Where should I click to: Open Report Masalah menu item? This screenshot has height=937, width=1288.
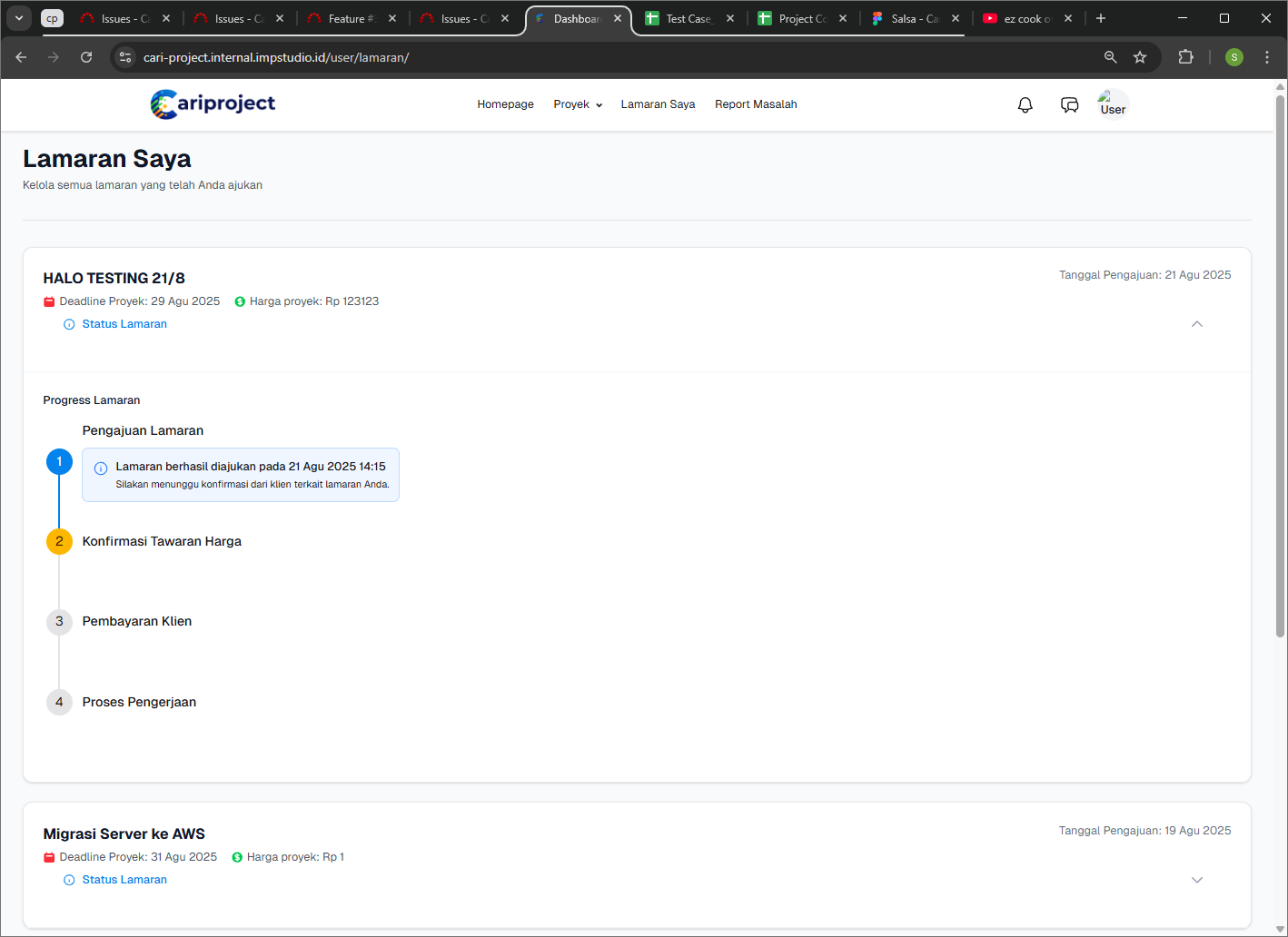[755, 104]
